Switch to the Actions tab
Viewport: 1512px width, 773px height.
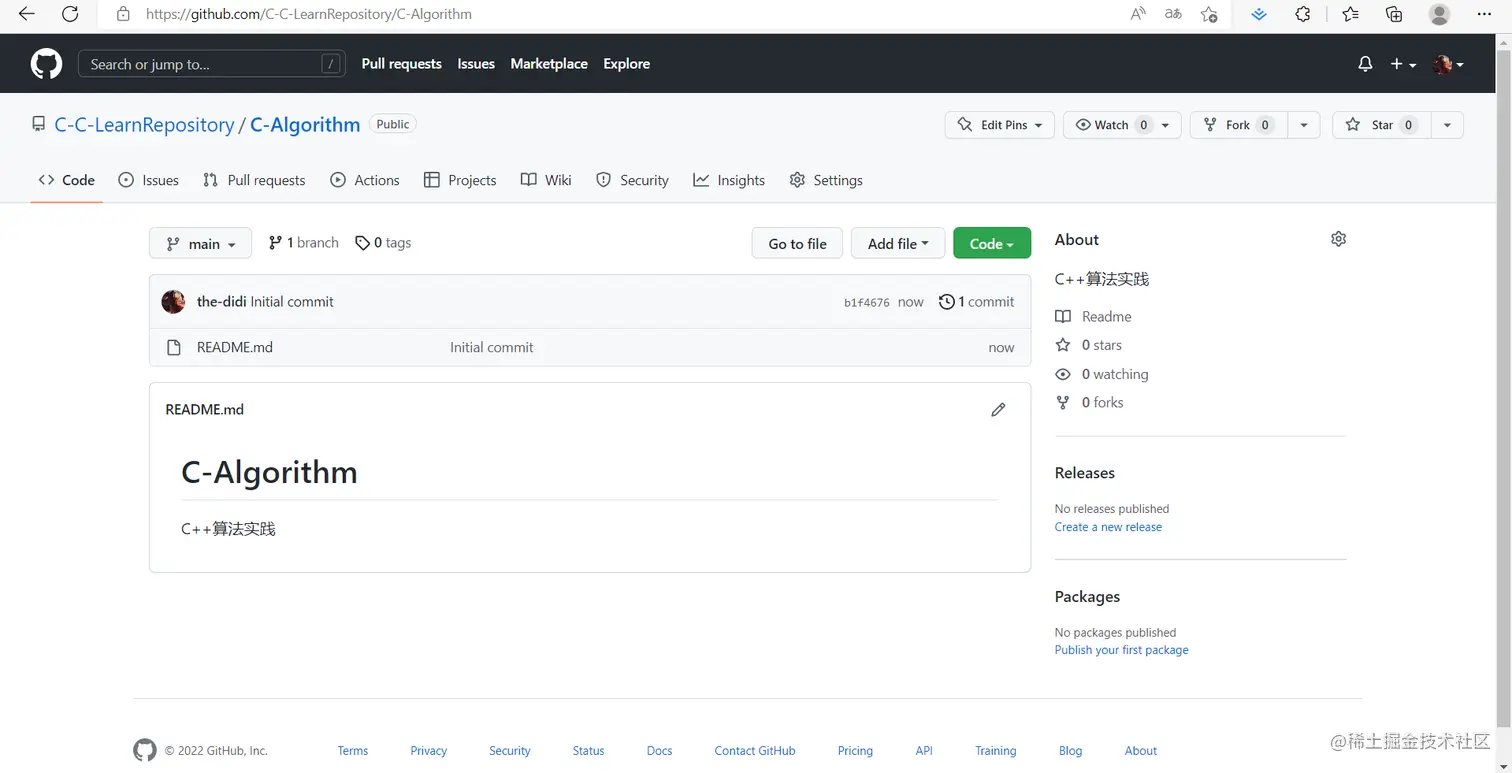click(365, 180)
